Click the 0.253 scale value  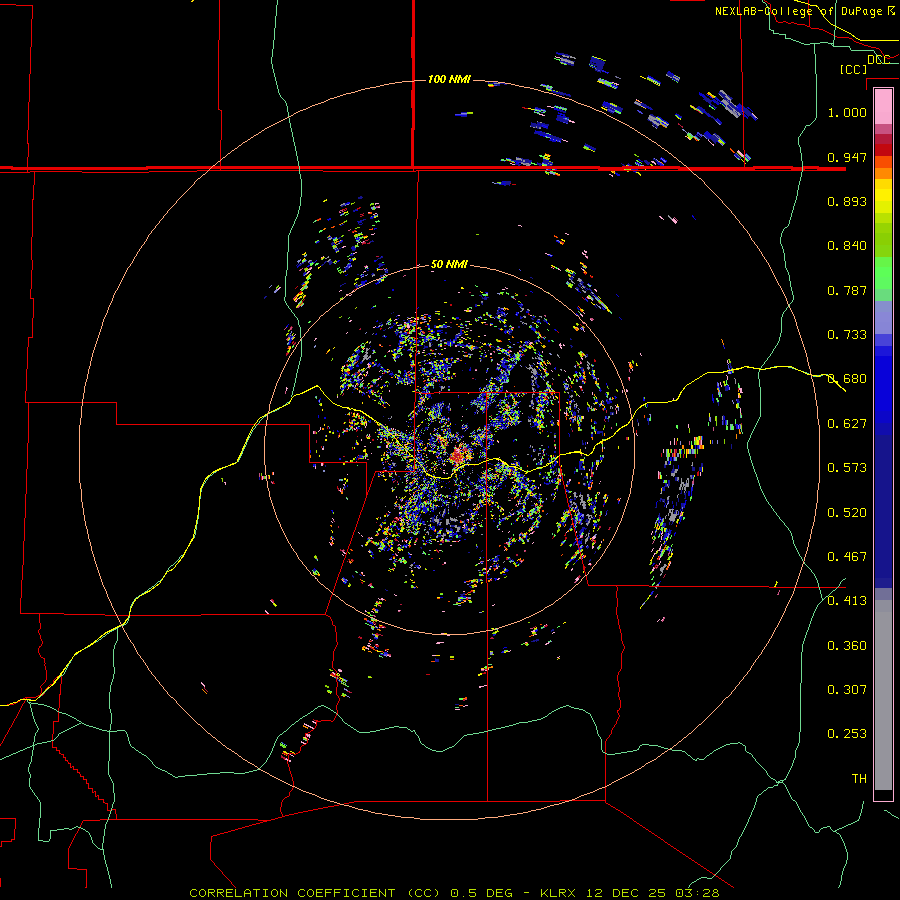pyautogui.click(x=847, y=734)
